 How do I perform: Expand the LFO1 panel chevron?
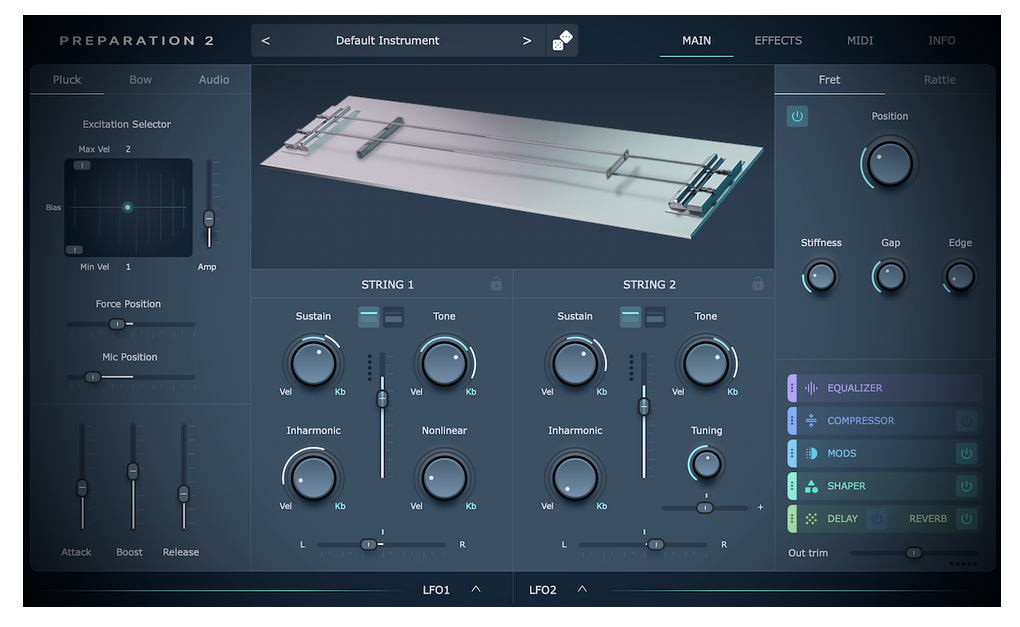476,589
